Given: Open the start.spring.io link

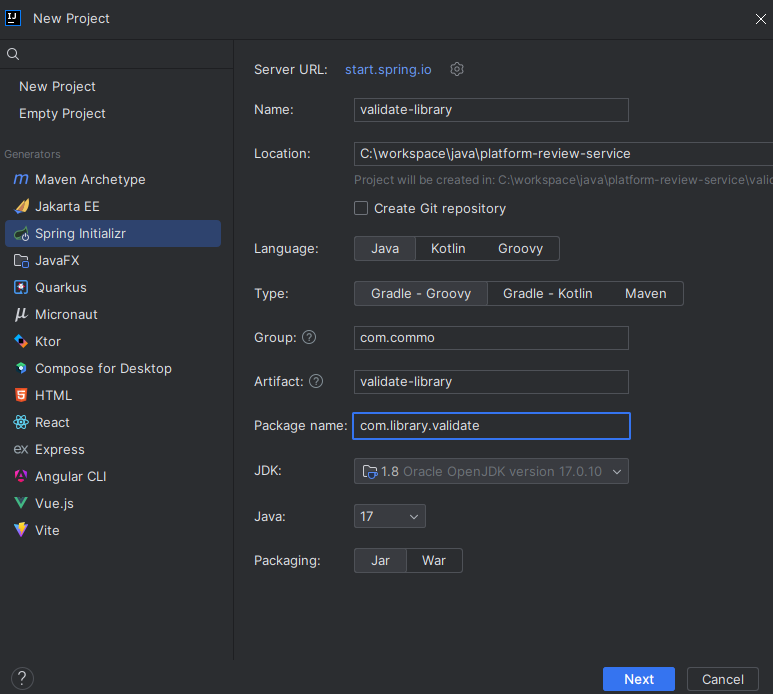Looking at the screenshot, I should click(x=388, y=69).
